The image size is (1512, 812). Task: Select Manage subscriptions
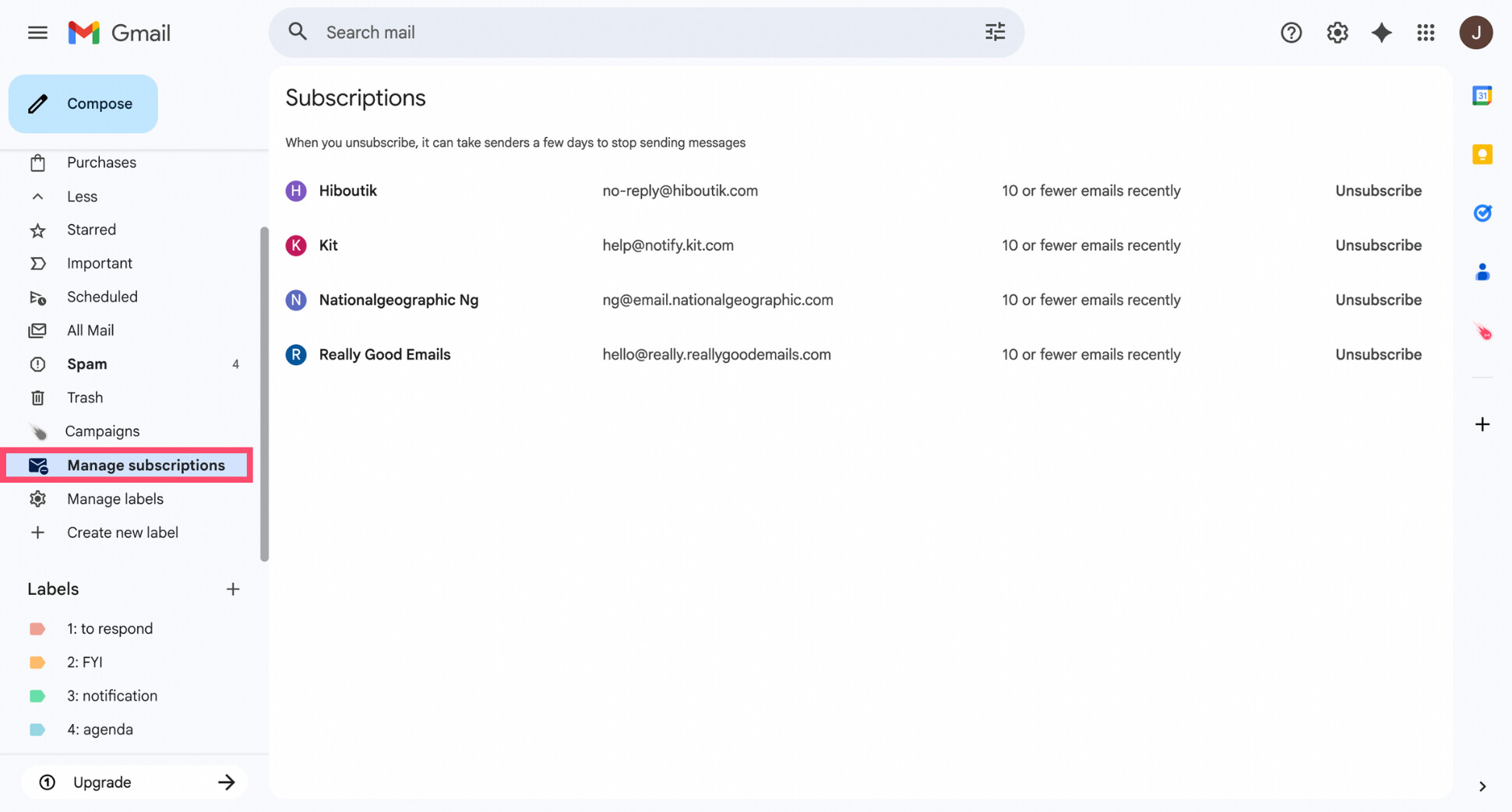click(146, 465)
